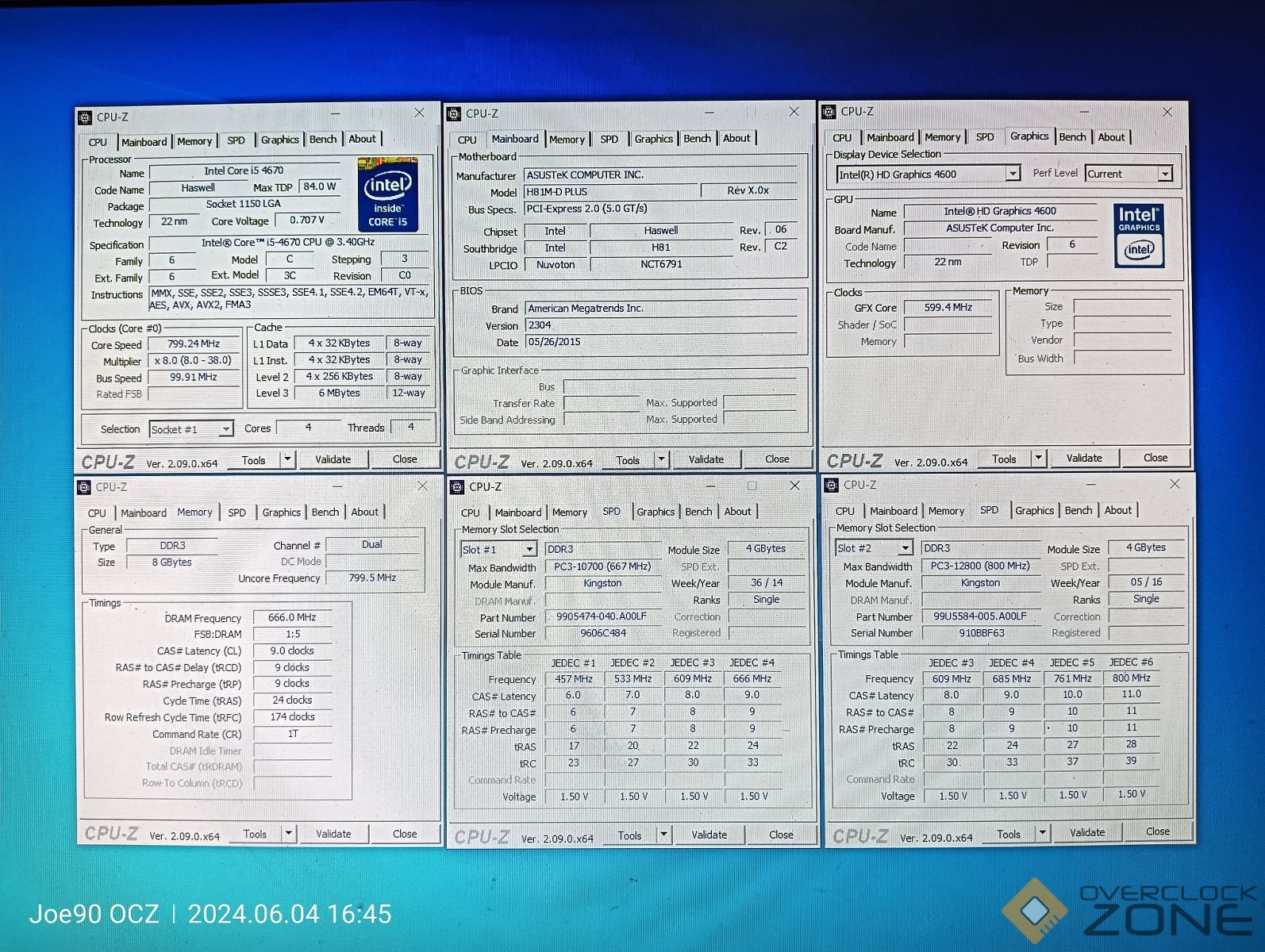
Task: Open Graphics tab in Slot #1 SPD window
Action: pos(655,512)
